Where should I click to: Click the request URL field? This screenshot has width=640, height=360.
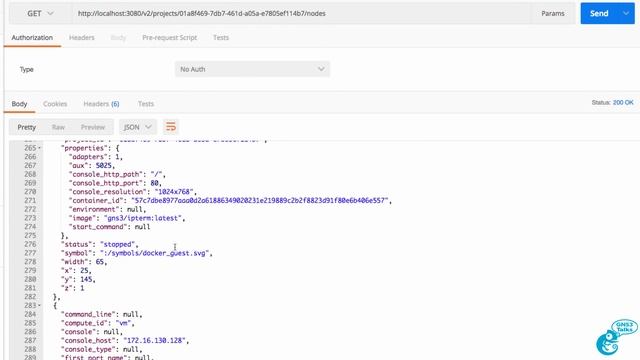pos(301,13)
